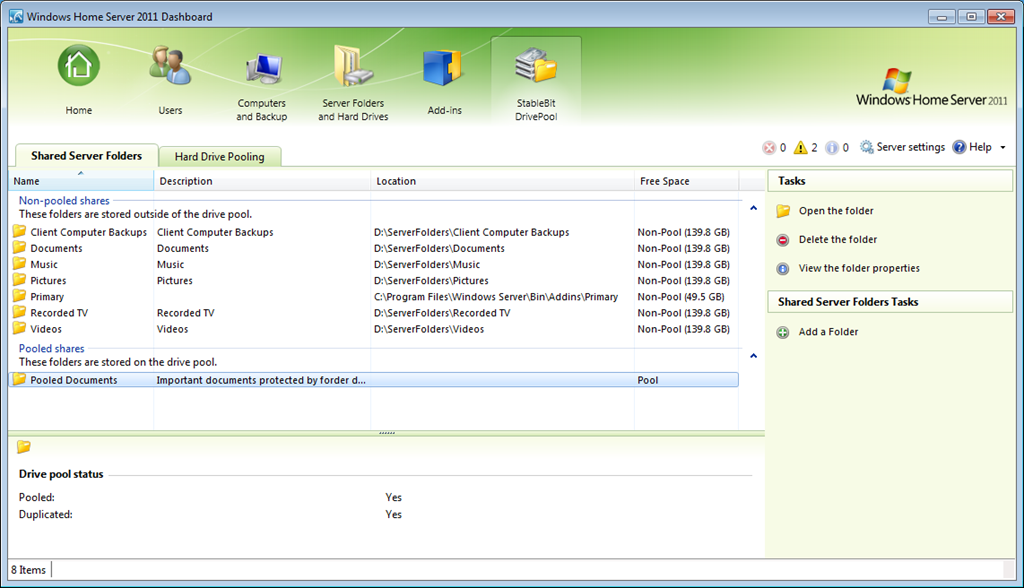Sort by the Name column header
Screen dimensions: 1024x588
coord(81,181)
